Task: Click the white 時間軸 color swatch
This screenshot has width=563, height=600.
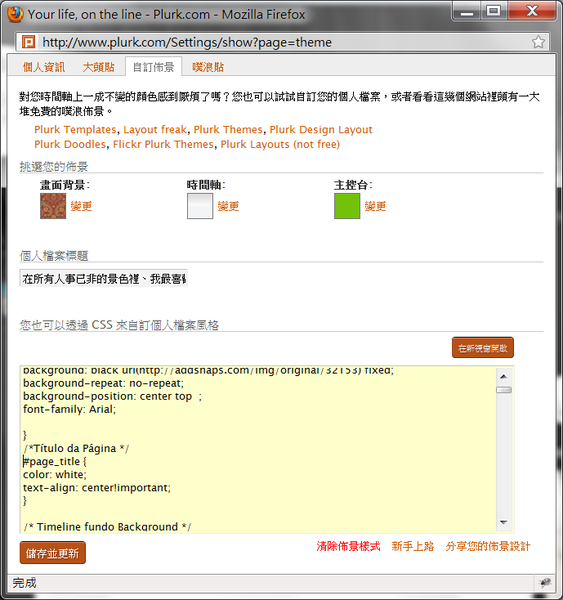Action: pos(200,206)
